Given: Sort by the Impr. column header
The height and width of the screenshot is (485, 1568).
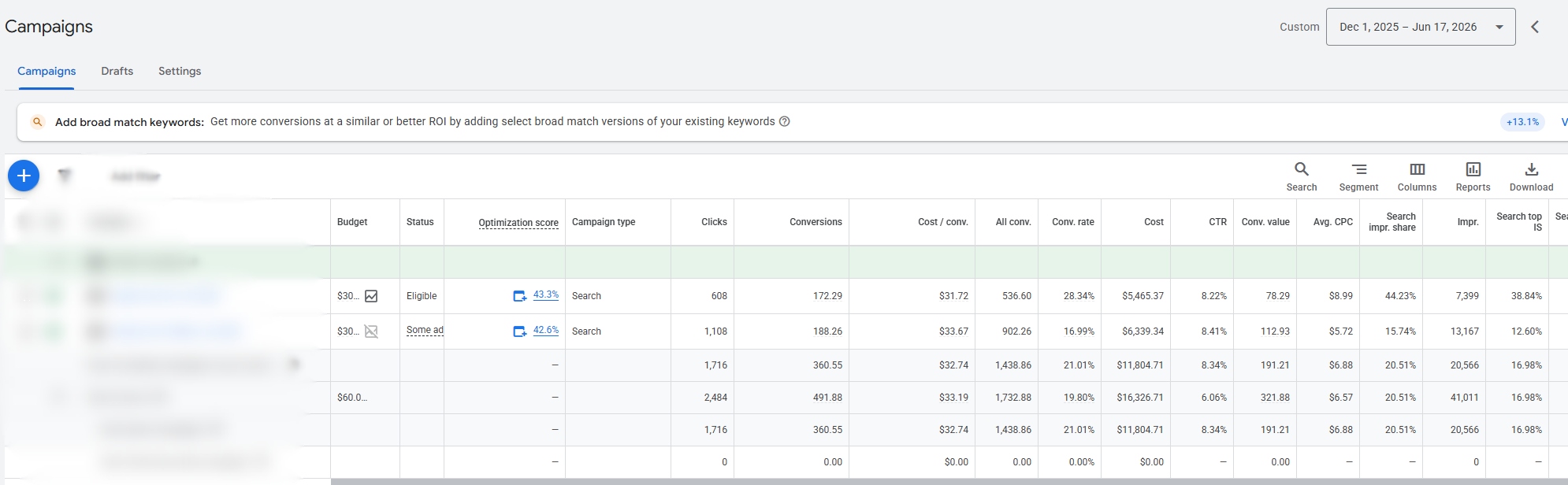Looking at the screenshot, I should 1468,222.
